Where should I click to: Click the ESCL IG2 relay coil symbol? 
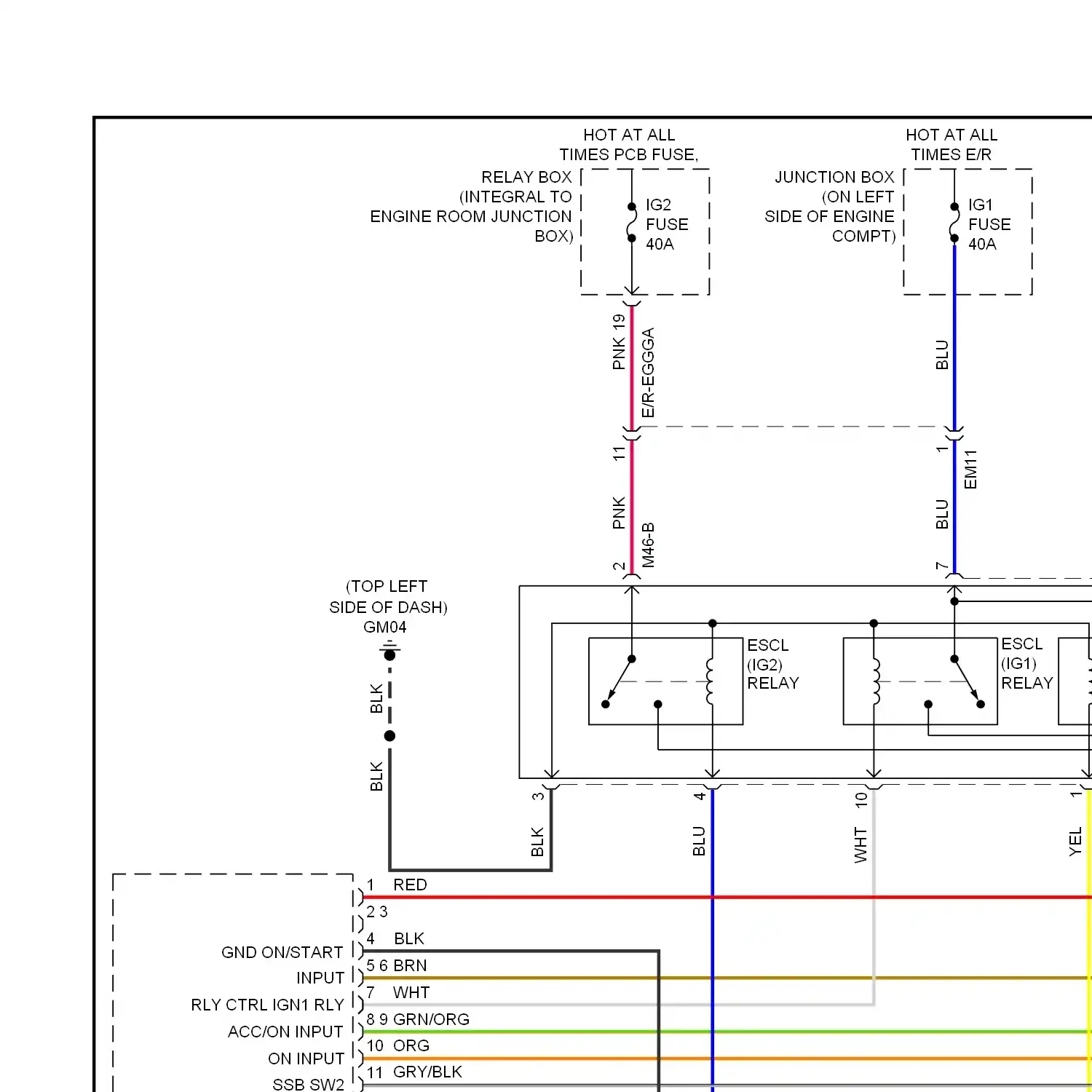pyautogui.click(x=711, y=681)
